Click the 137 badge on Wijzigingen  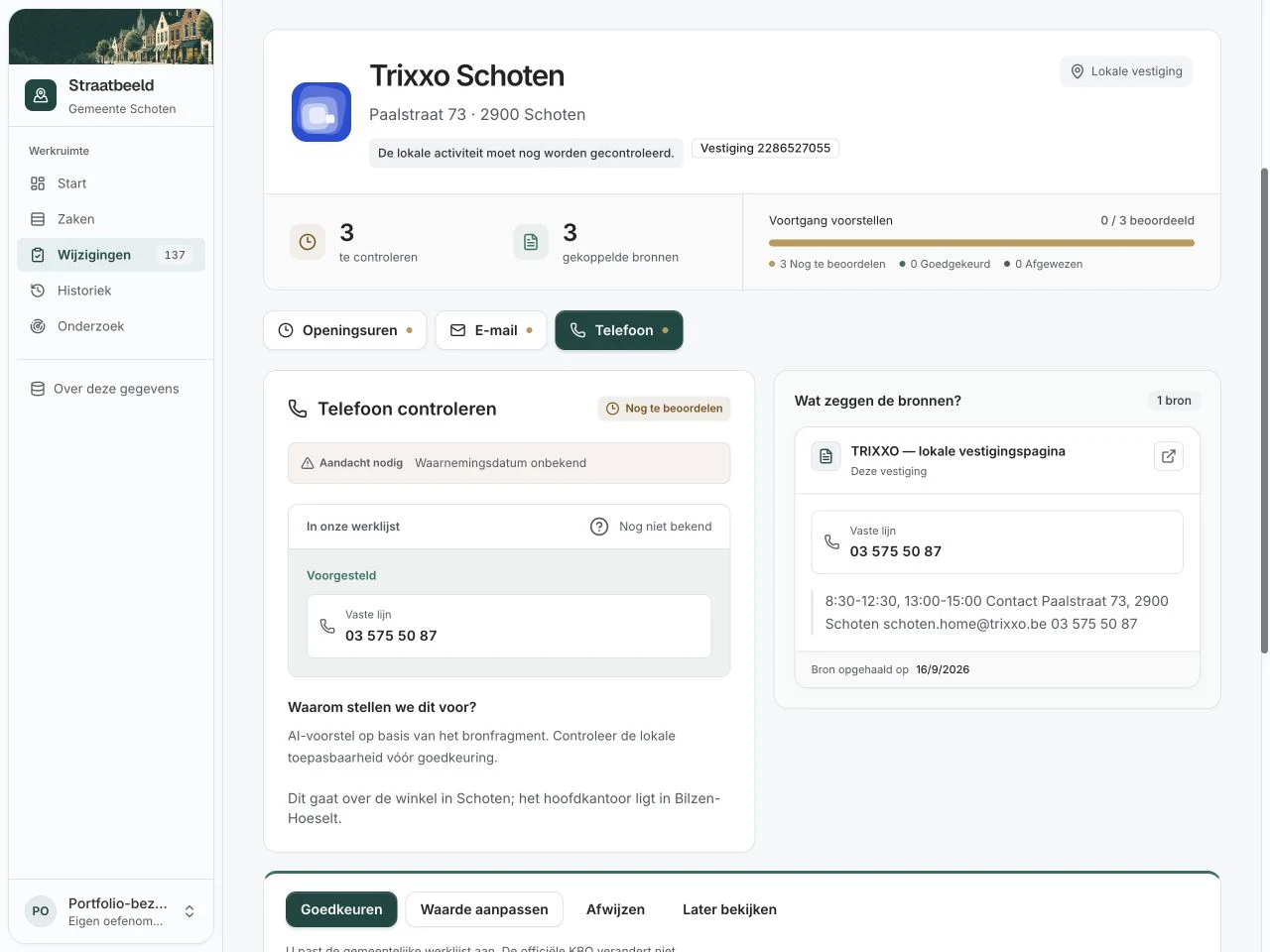pos(175,255)
